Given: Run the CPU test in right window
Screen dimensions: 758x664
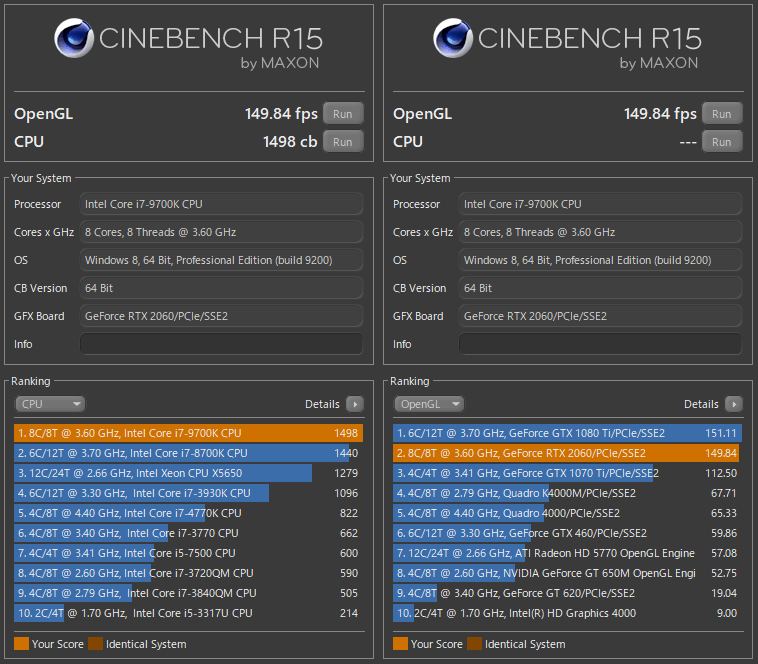Looking at the screenshot, I should (x=722, y=142).
